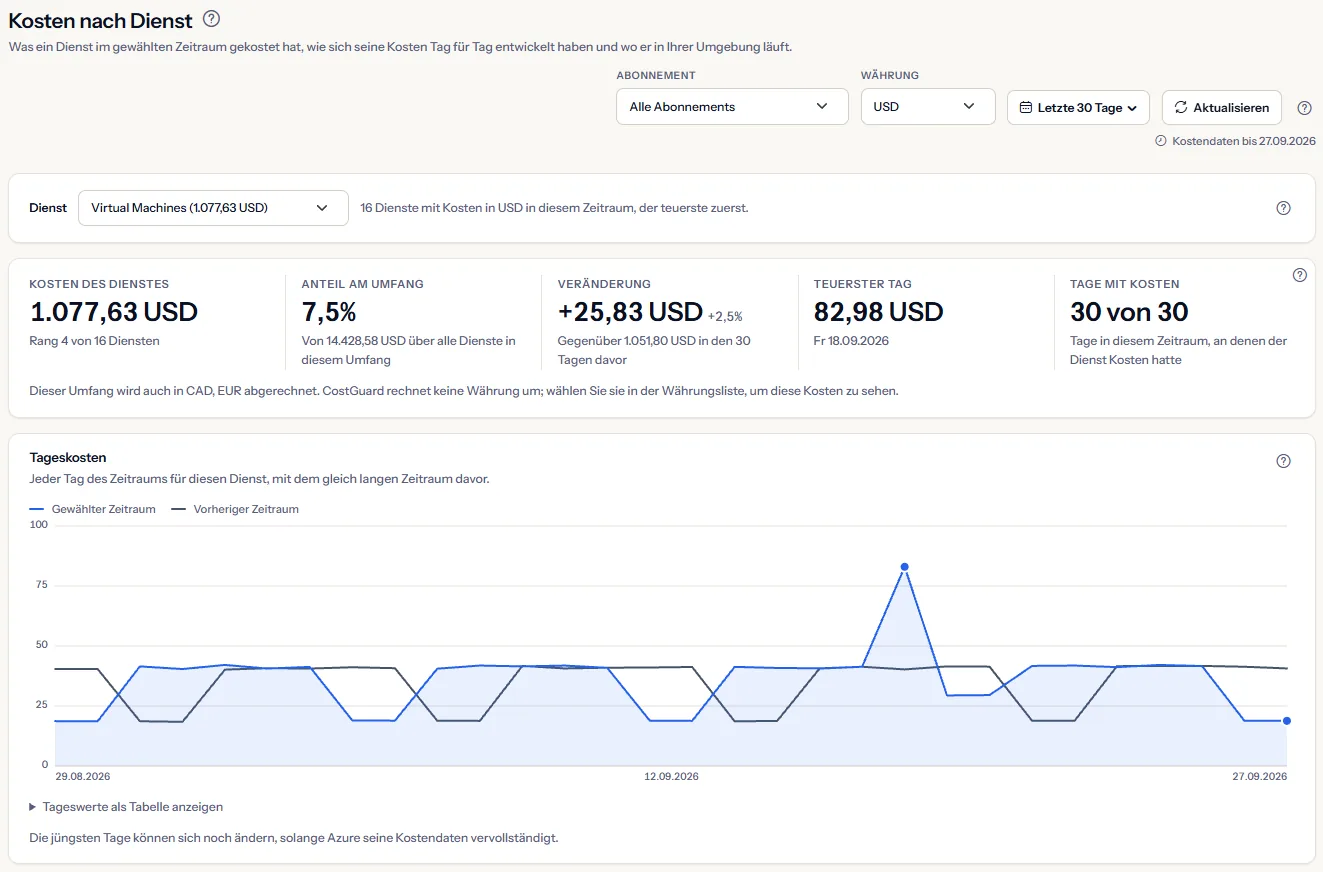Screen dimensions: 1323x872
Task: Click the 30 von 30 value
Action: pyautogui.click(x=1129, y=312)
